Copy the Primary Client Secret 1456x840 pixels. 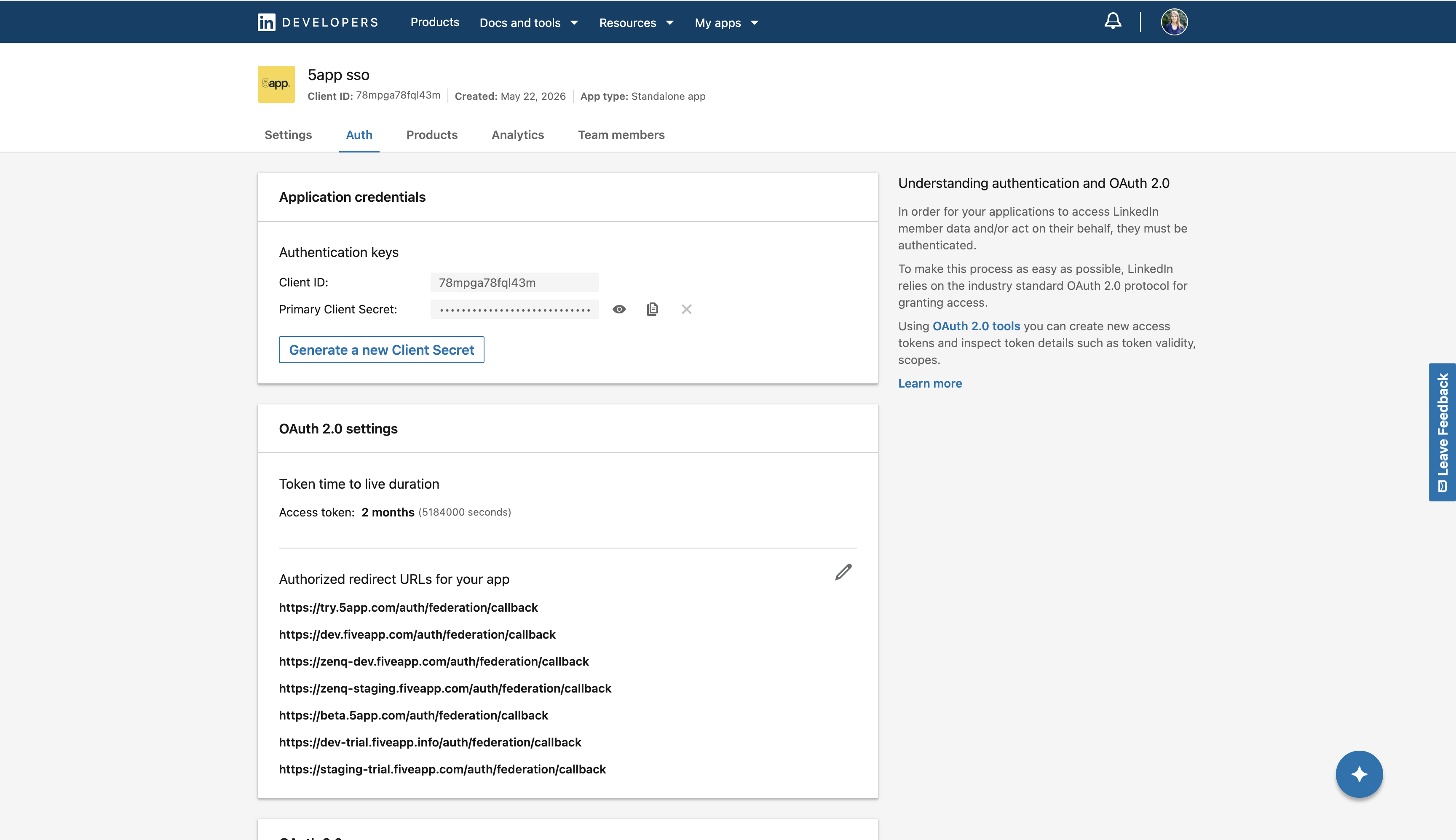pos(653,309)
